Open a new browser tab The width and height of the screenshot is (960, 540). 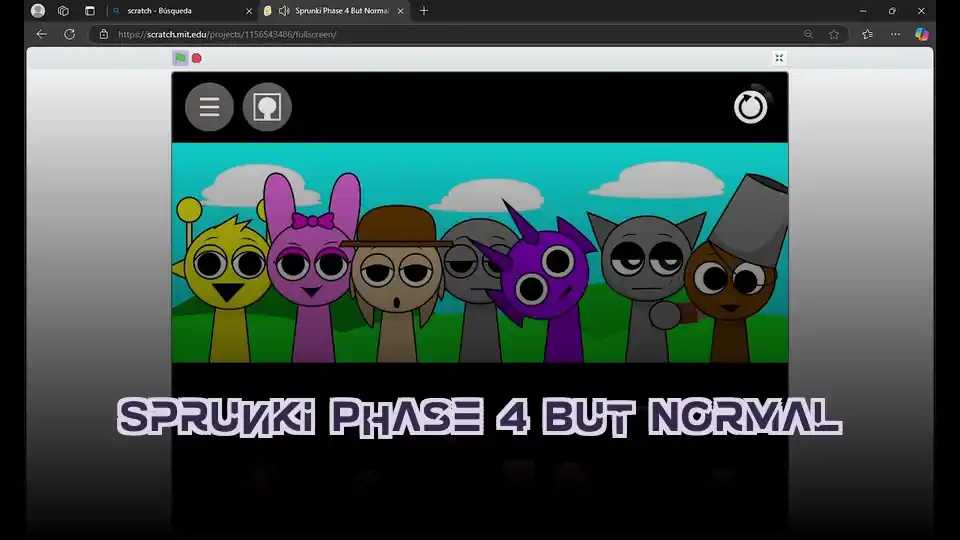click(x=424, y=11)
